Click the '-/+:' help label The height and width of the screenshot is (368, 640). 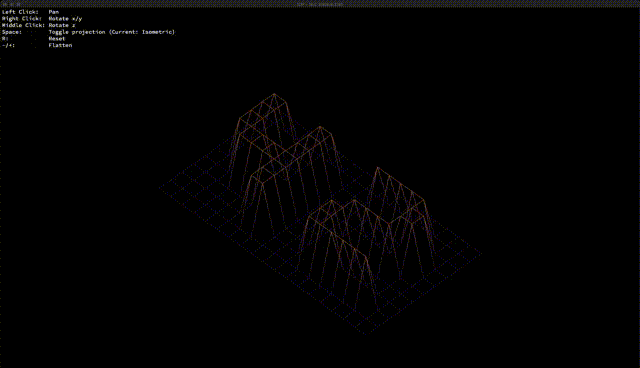click(8, 45)
